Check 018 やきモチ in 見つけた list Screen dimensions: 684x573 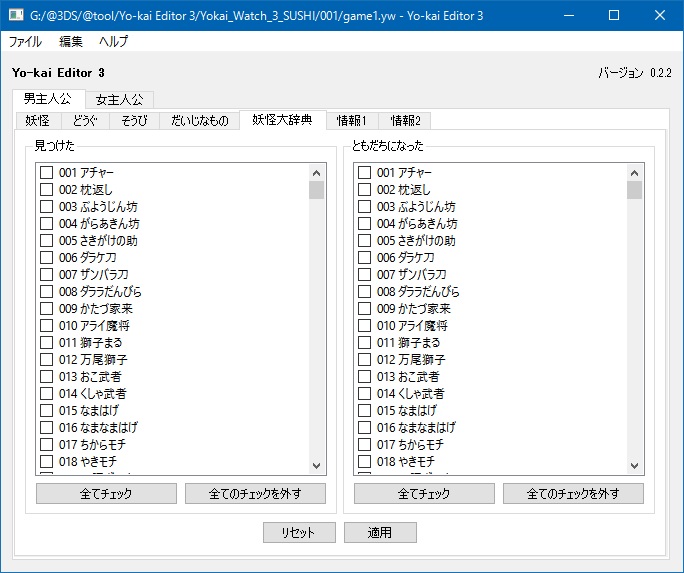47,461
